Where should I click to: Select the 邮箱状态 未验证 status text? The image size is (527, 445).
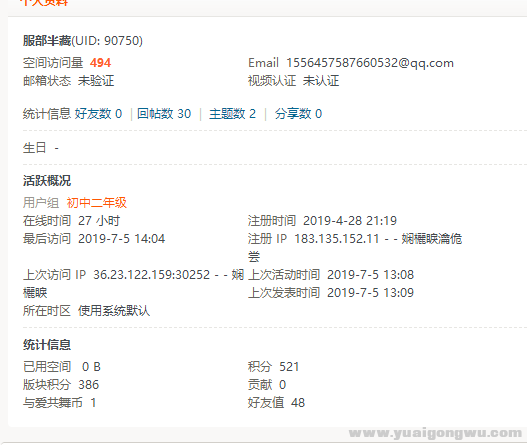click(x=69, y=81)
